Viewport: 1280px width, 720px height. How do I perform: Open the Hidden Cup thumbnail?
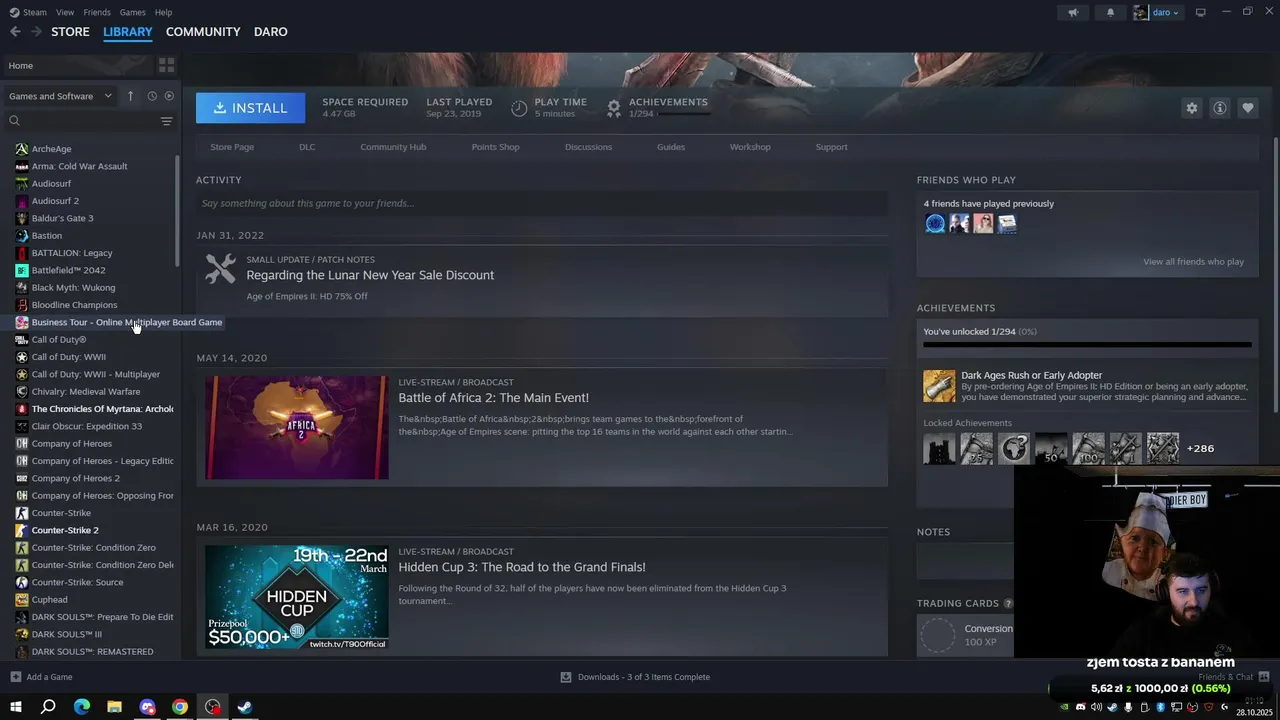coord(297,597)
